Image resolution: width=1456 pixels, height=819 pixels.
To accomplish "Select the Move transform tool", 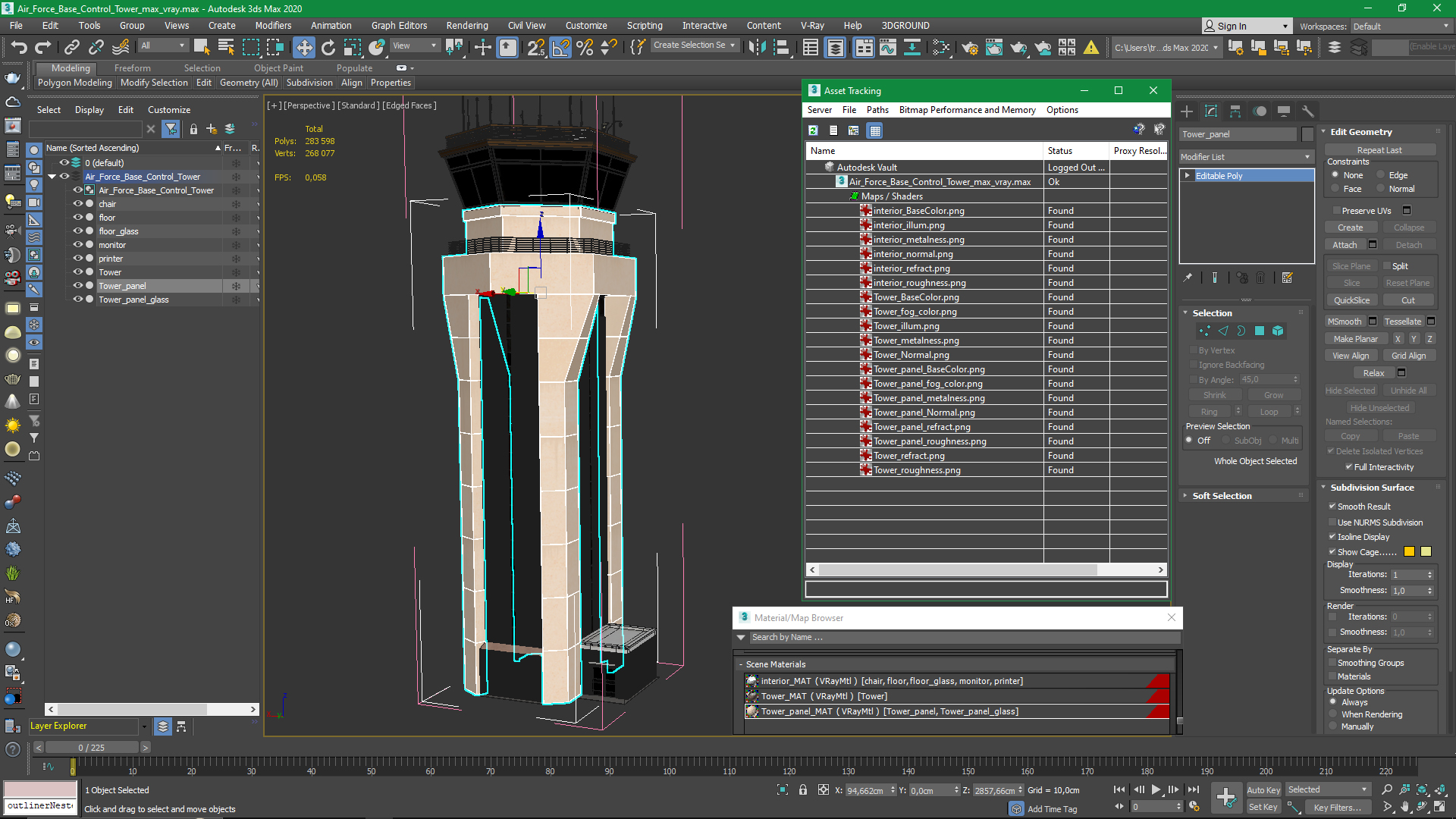I will point(304,47).
